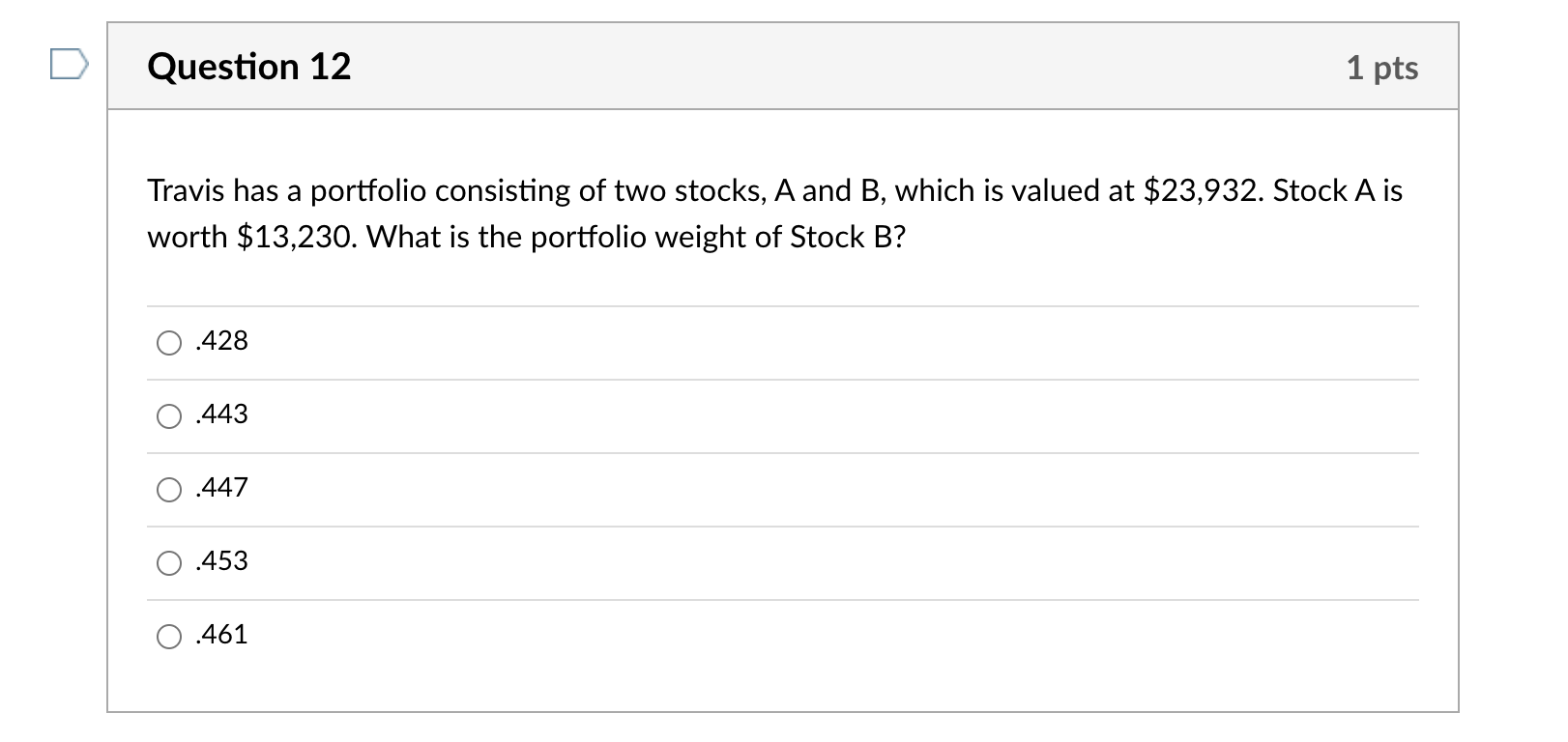The image size is (1568, 742).
Task: Choose the .453 radio button
Action: click(170, 562)
